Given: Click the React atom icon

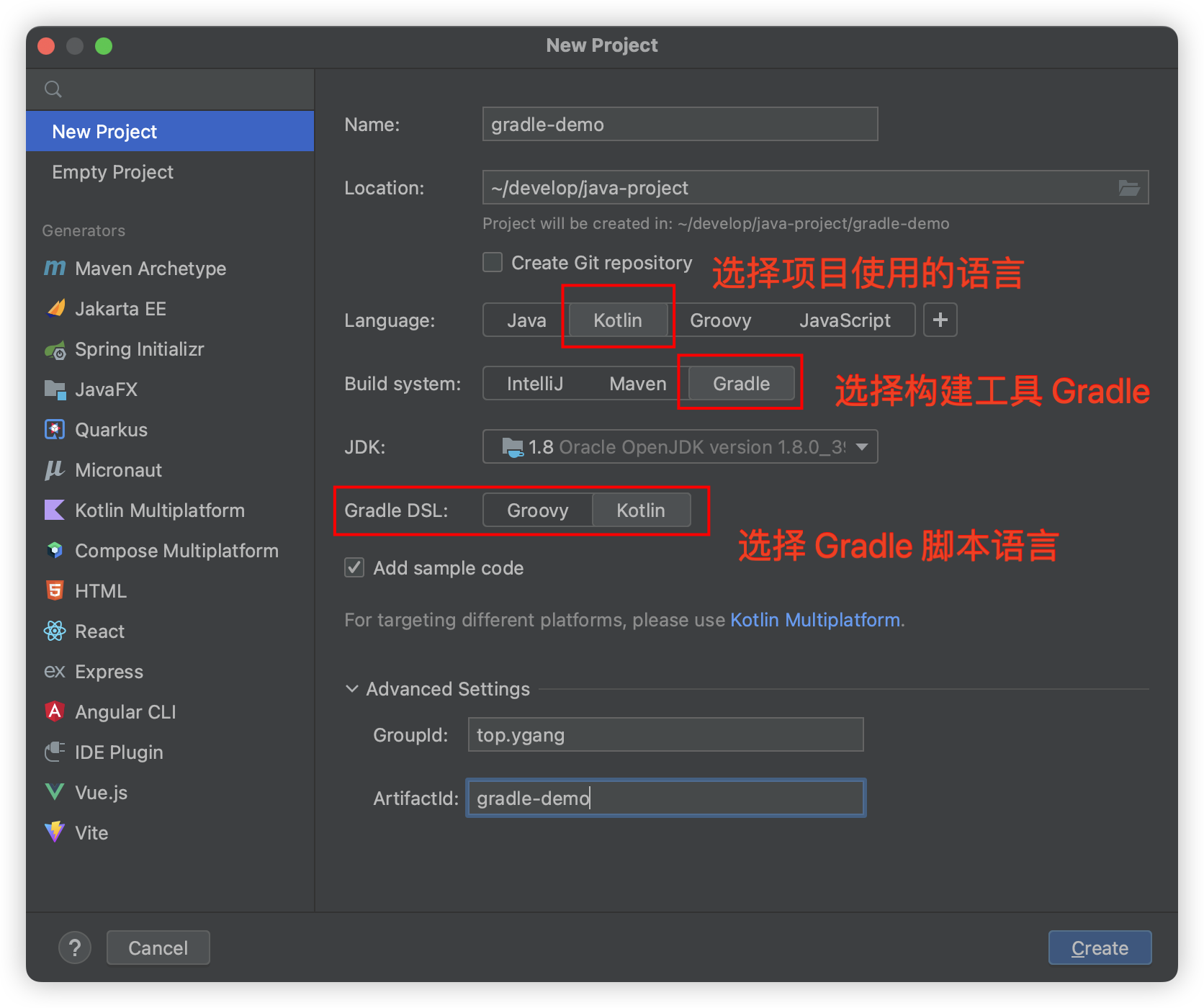Looking at the screenshot, I should (x=55, y=631).
